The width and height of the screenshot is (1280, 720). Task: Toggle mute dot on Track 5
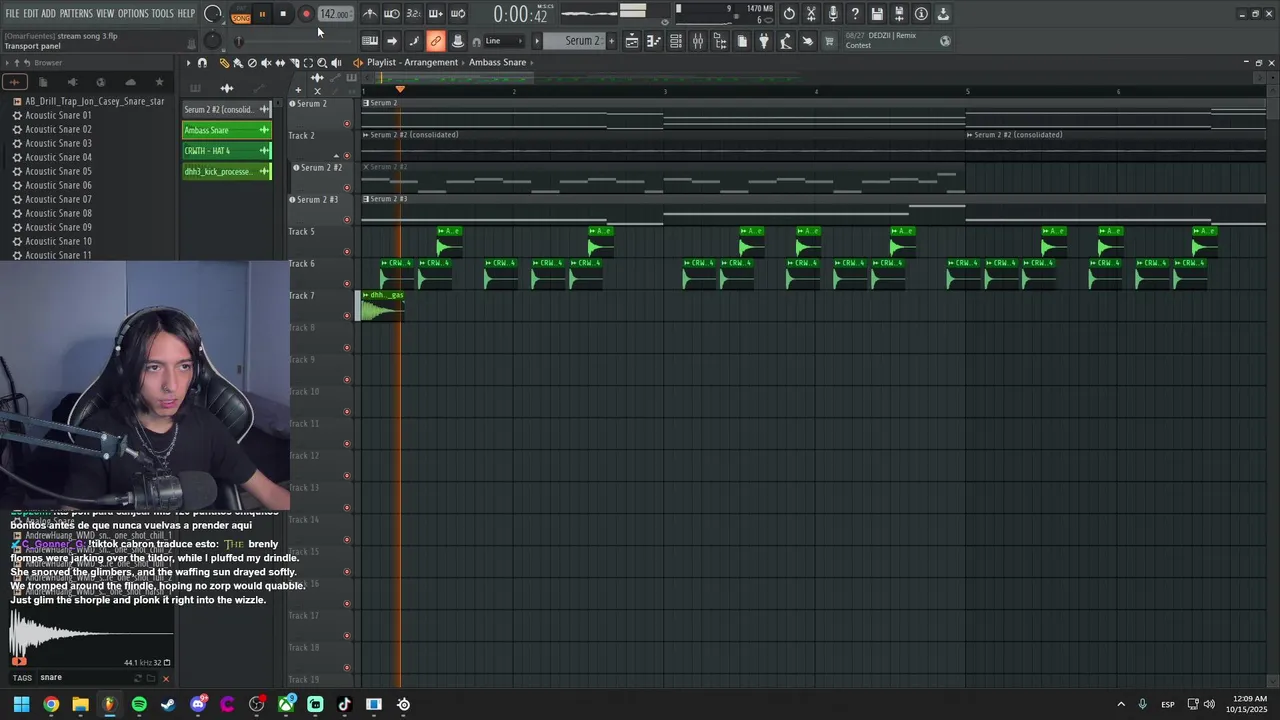347,252
